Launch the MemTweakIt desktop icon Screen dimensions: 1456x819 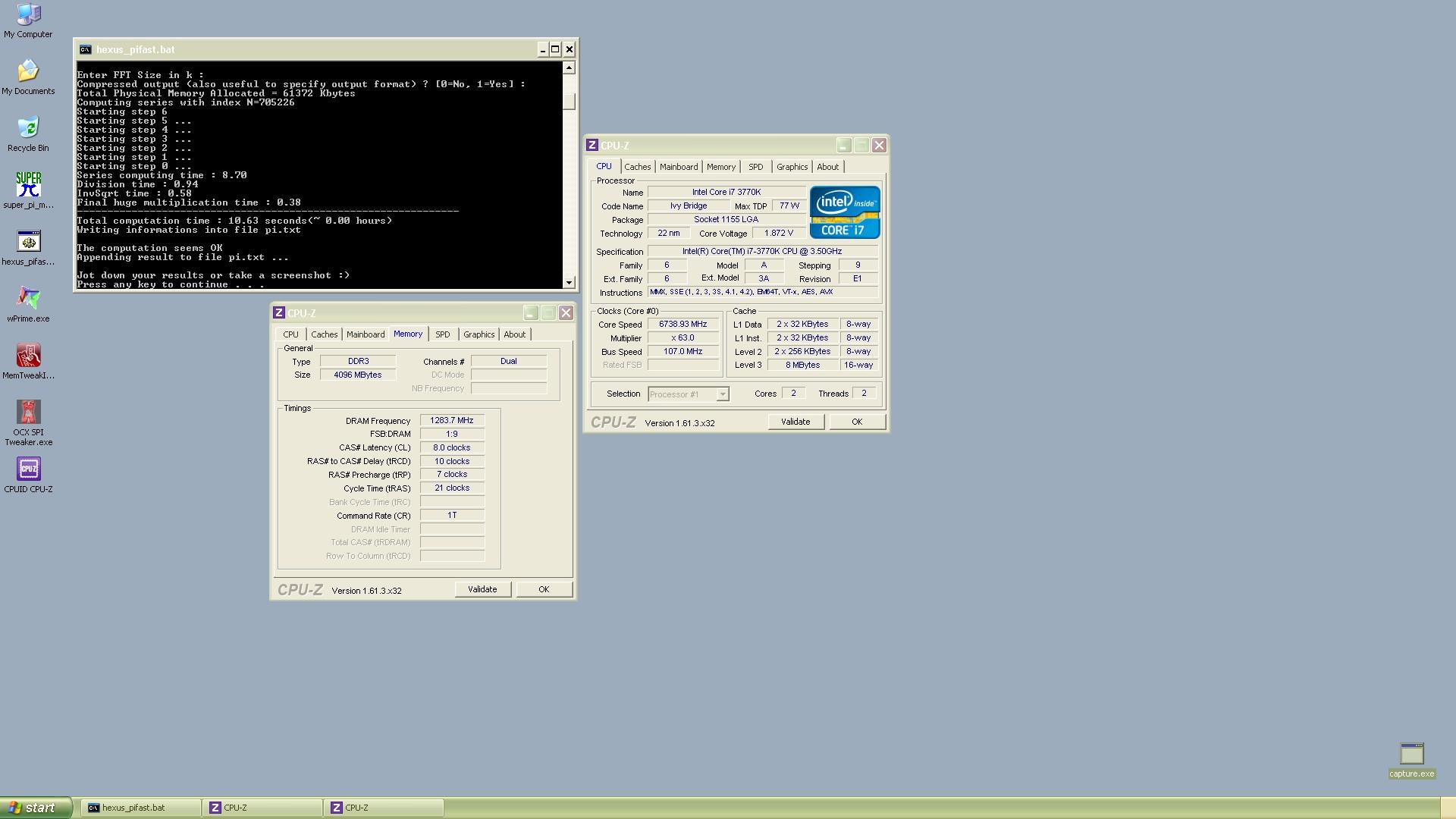(x=28, y=362)
